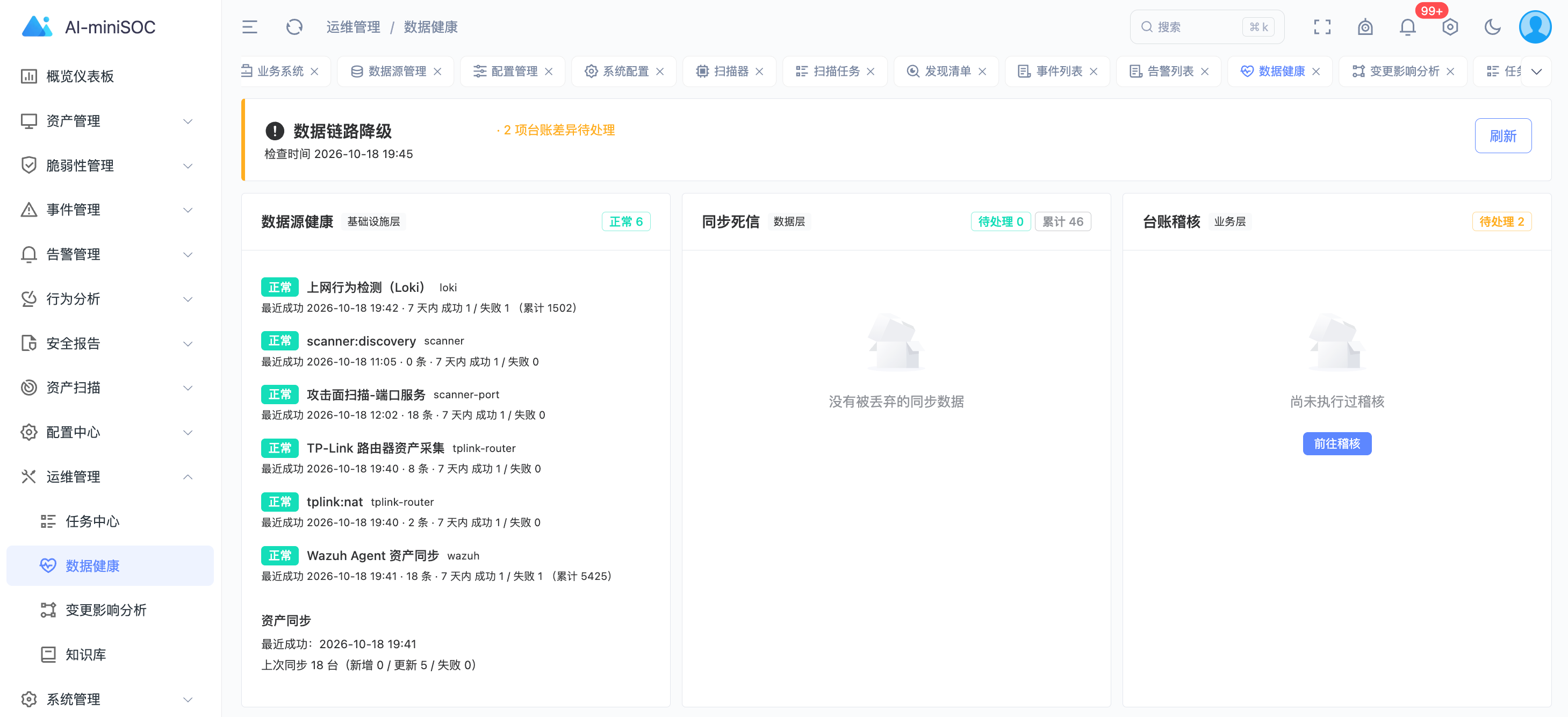Click the page reload icon
Viewport: 1568px width, 717px height.
pyautogui.click(x=294, y=27)
